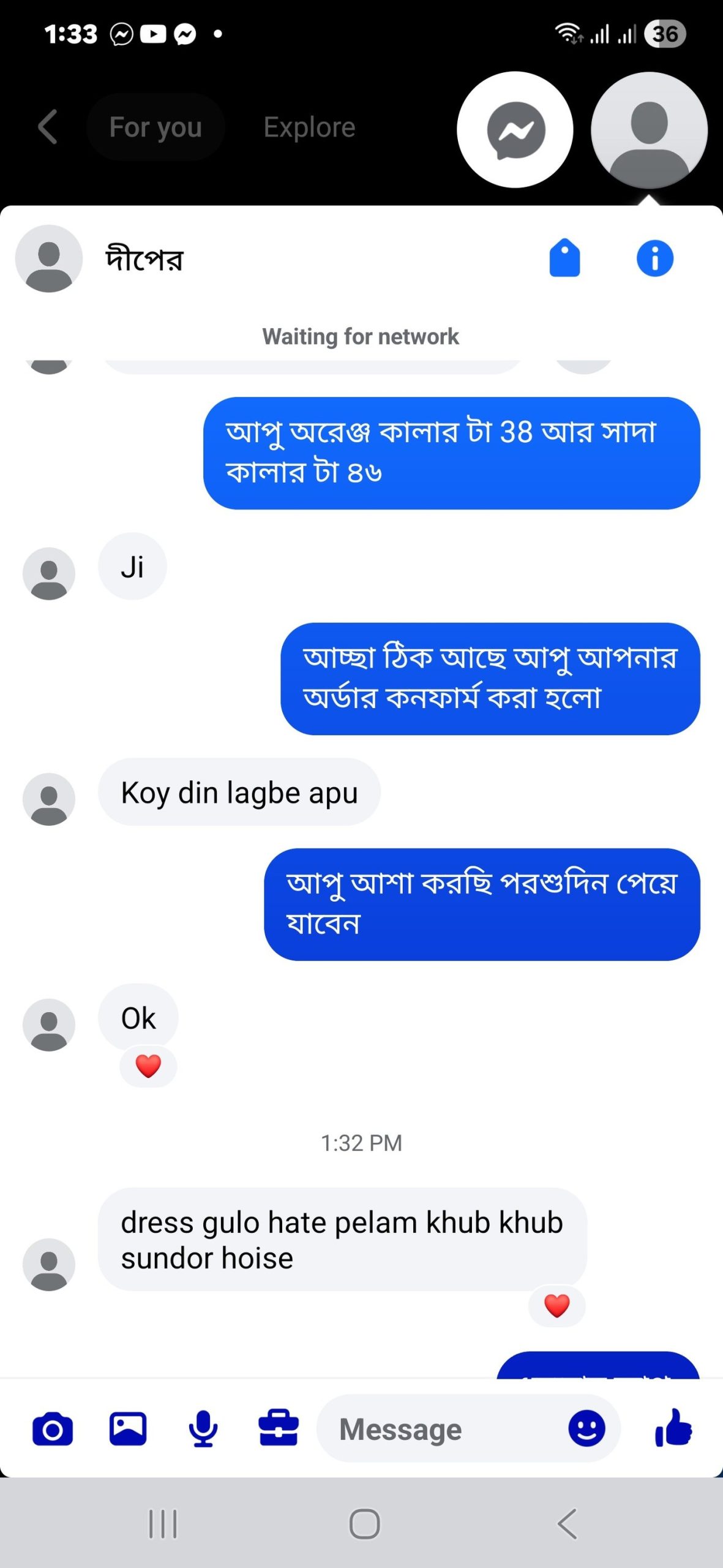Send a thumbs-up like
The width and height of the screenshot is (723, 1568).
coord(673,1428)
